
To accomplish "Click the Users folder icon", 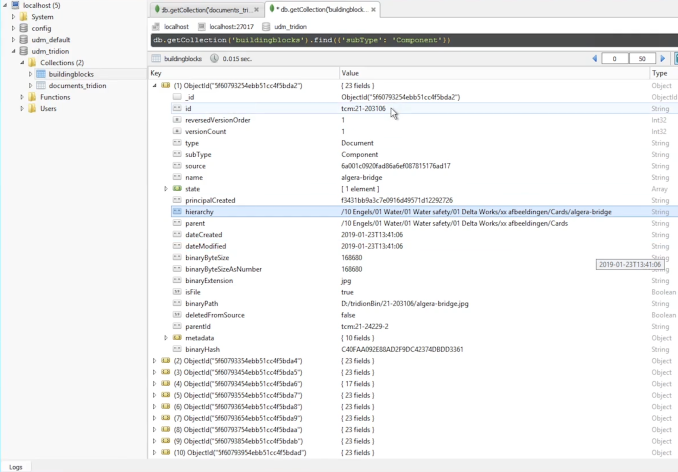I will coord(32,108).
